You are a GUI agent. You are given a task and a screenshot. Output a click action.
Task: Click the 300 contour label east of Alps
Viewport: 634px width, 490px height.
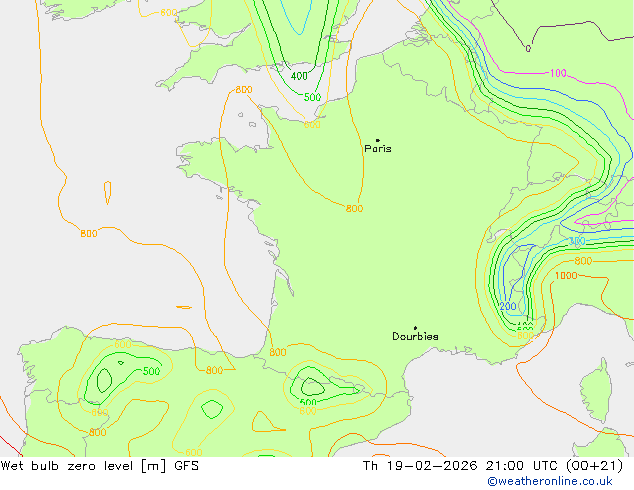click(x=577, y=241)
